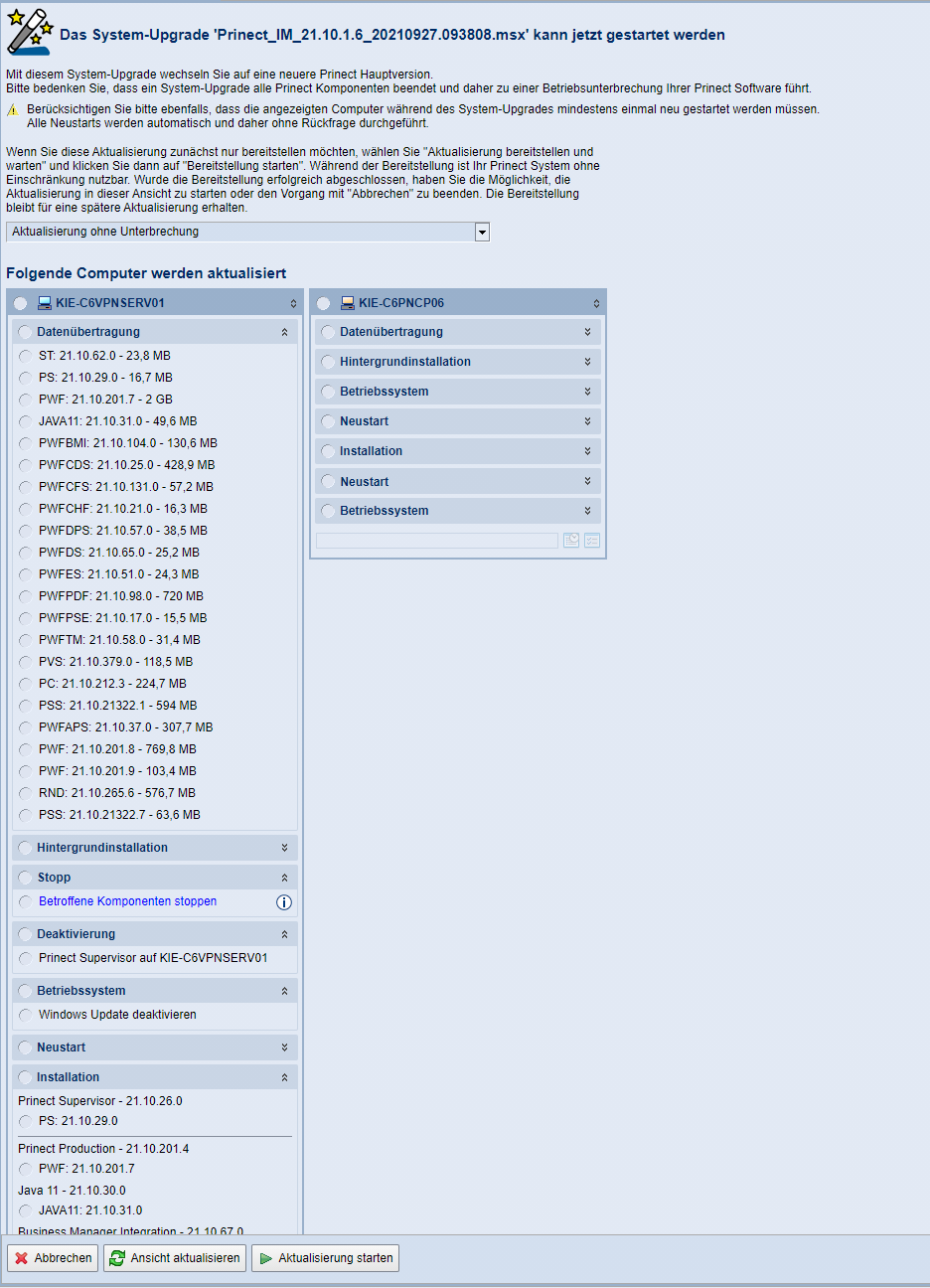Click the yellow warning triangle icon

[x=13, y=110]
